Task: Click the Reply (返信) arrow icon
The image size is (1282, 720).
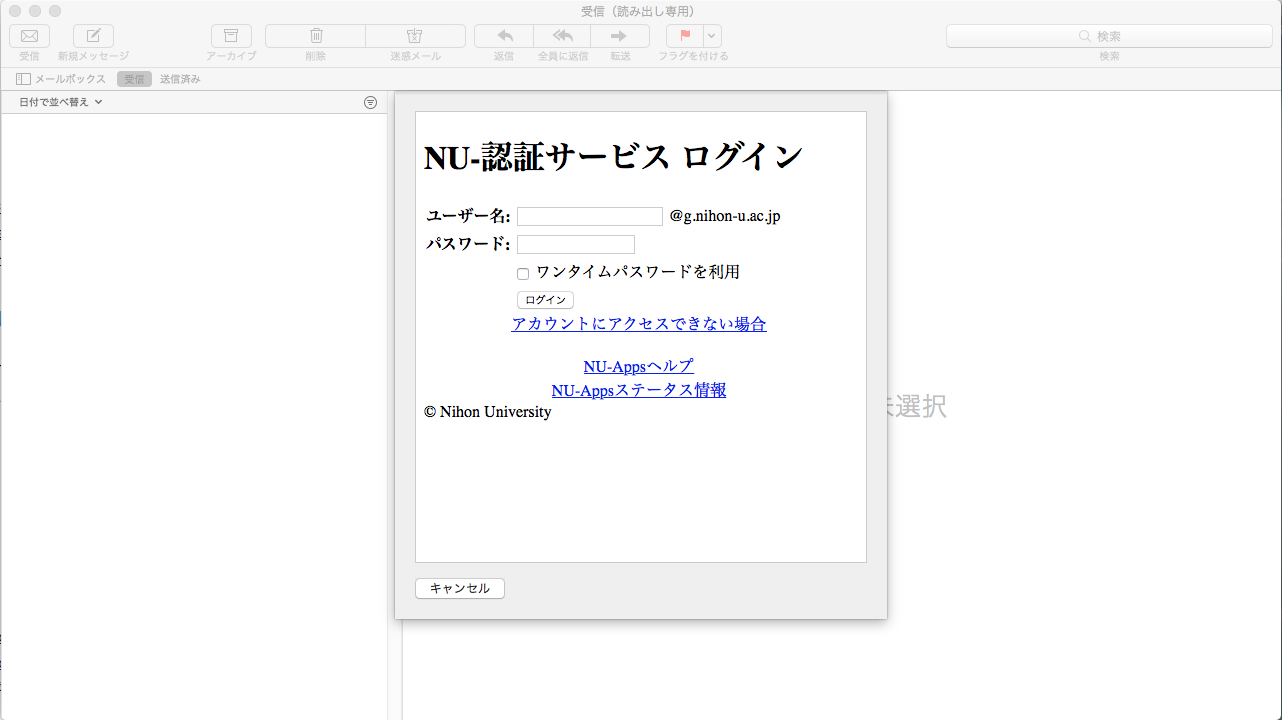Action: point(504,36)
